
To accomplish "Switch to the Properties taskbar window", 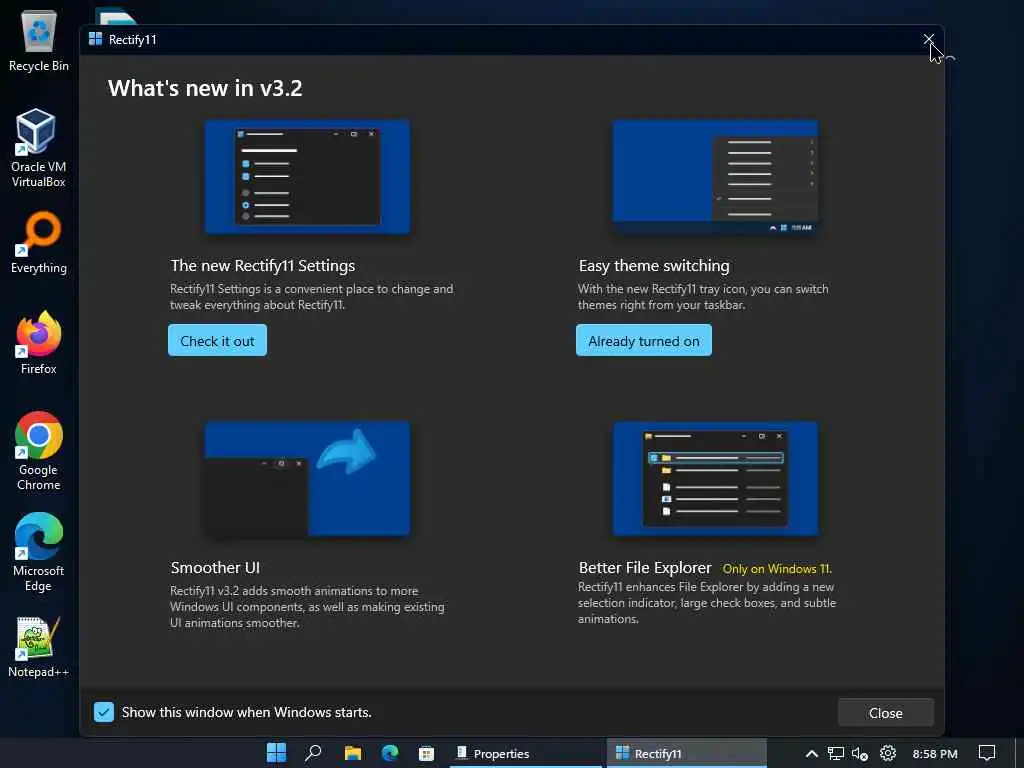I will pos(525,753).
